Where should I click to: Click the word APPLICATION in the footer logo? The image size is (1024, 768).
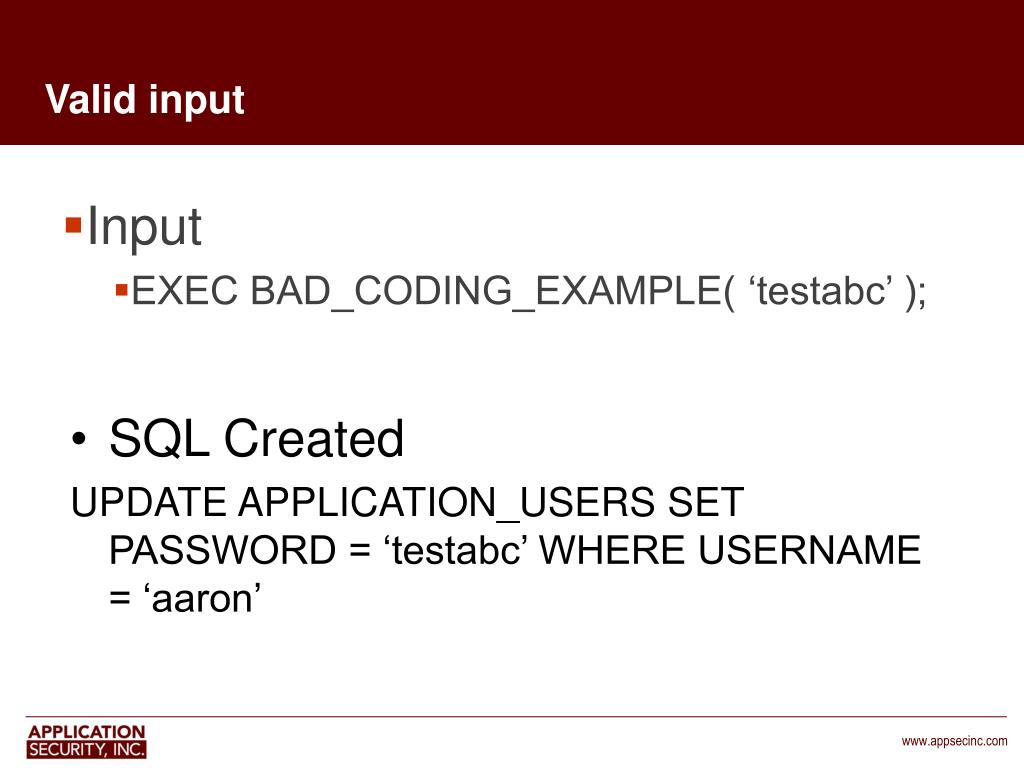coord(86,732)
